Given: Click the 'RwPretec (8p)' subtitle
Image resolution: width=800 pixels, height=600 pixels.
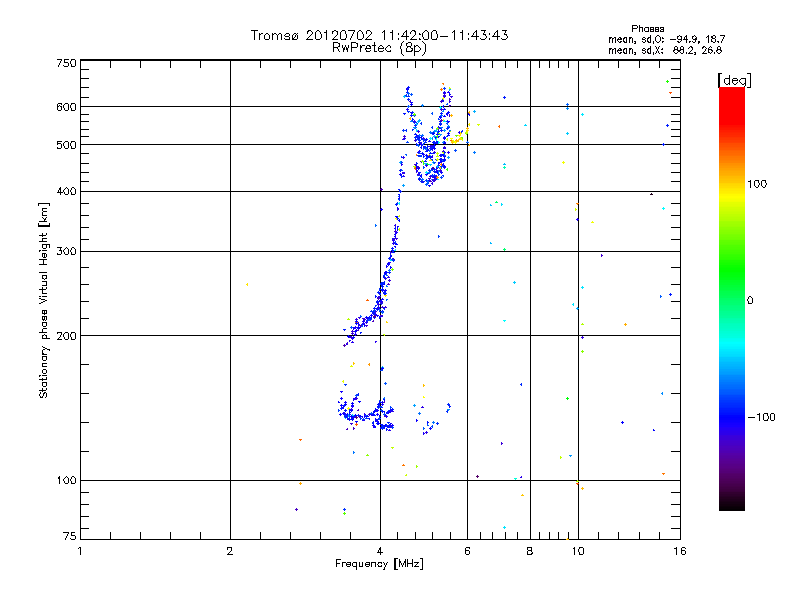Looking at the screenshot, I should (x=379, y=48).
